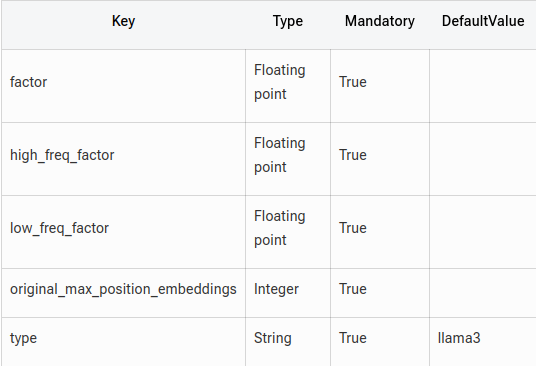This screenshot has height=366, width=536.
Task: Click the Type column header
Action: tap(288, 21)
